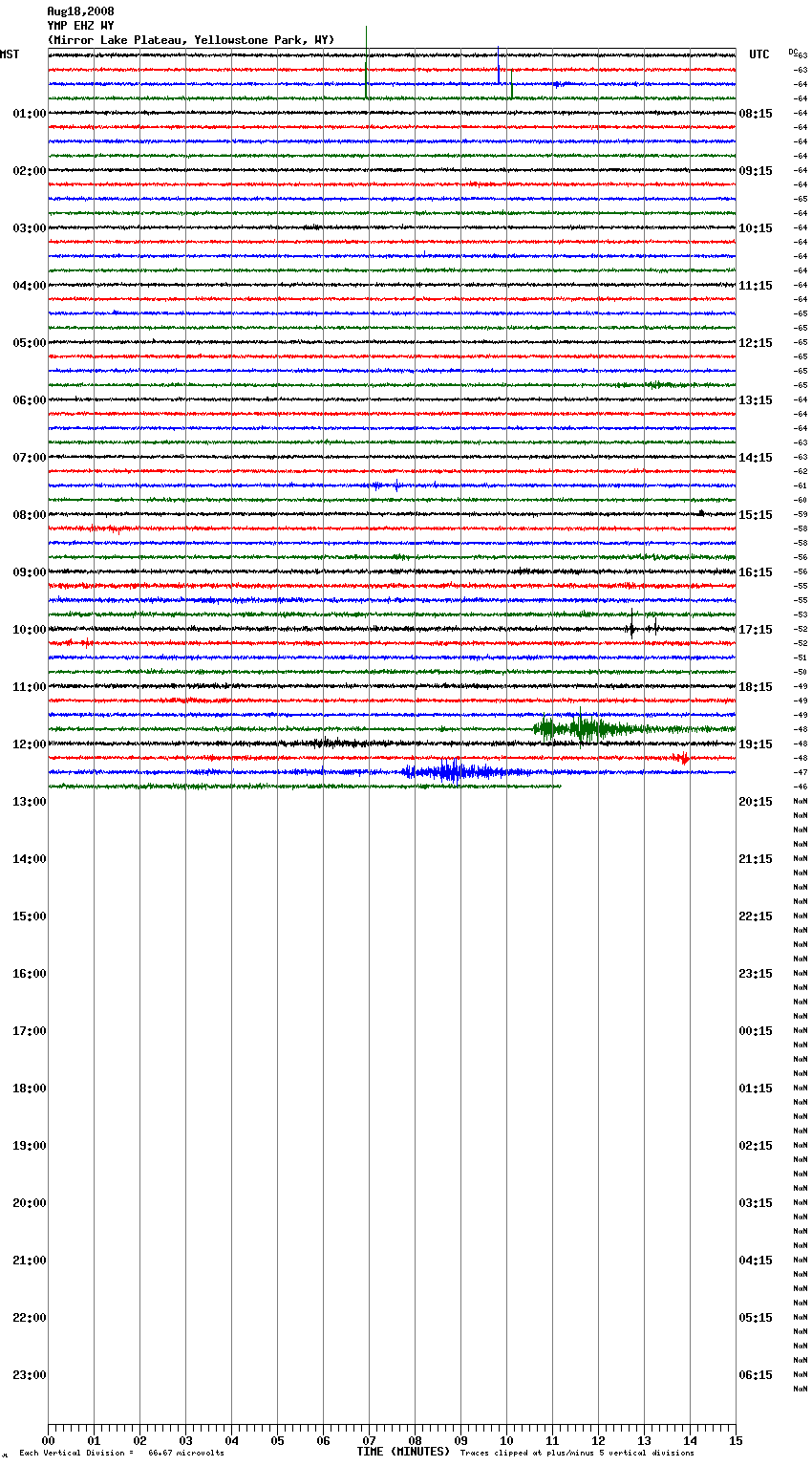
Task: Click the 17:15 UTC time label
Action: coord(756,630)
